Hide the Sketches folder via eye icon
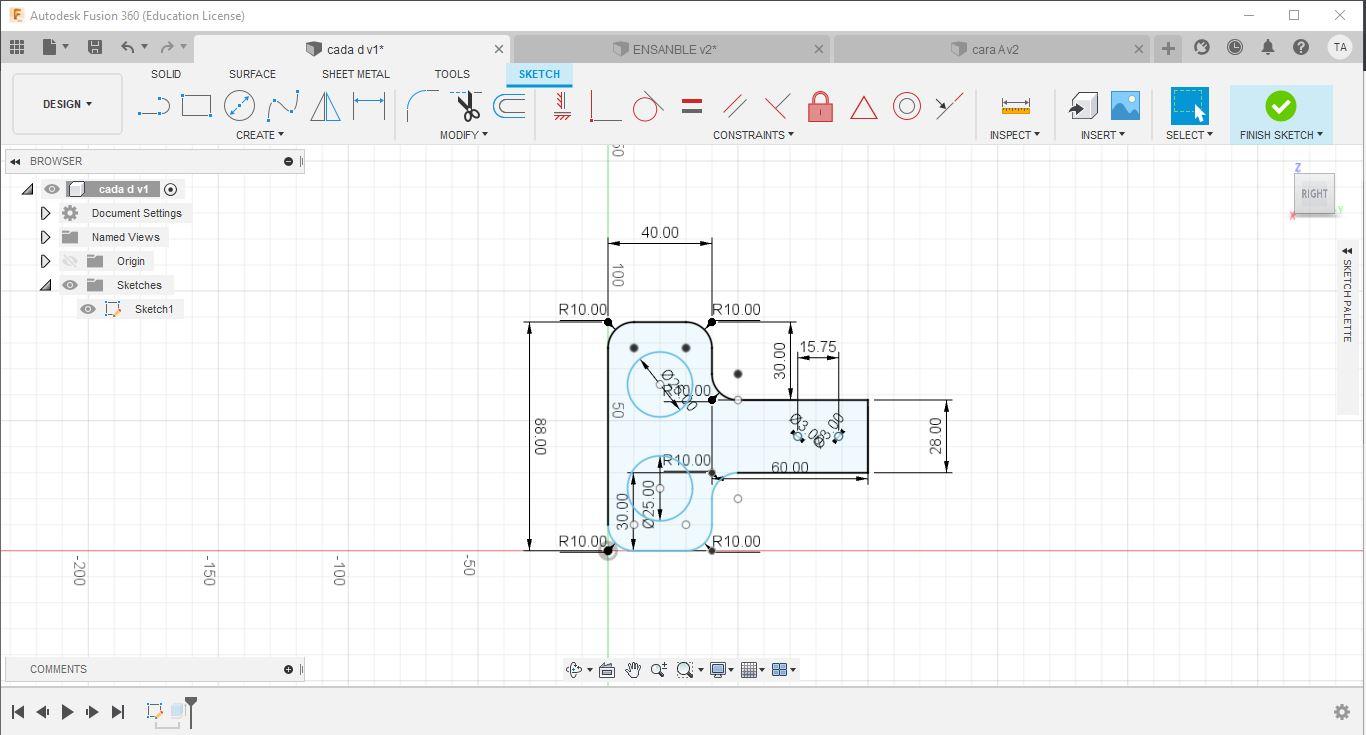 pyautogui.click(x=70, y=285)
